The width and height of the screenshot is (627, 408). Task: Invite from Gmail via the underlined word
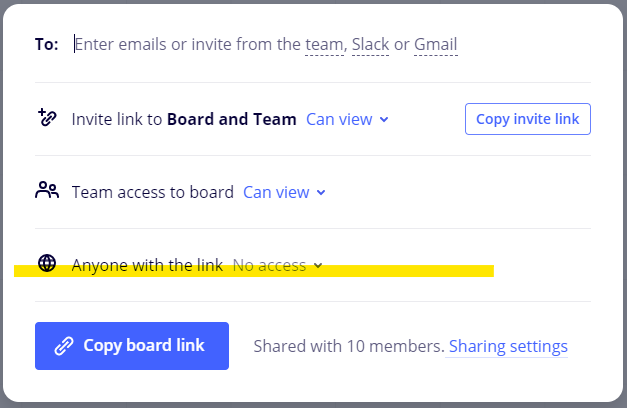pos(435,45)
